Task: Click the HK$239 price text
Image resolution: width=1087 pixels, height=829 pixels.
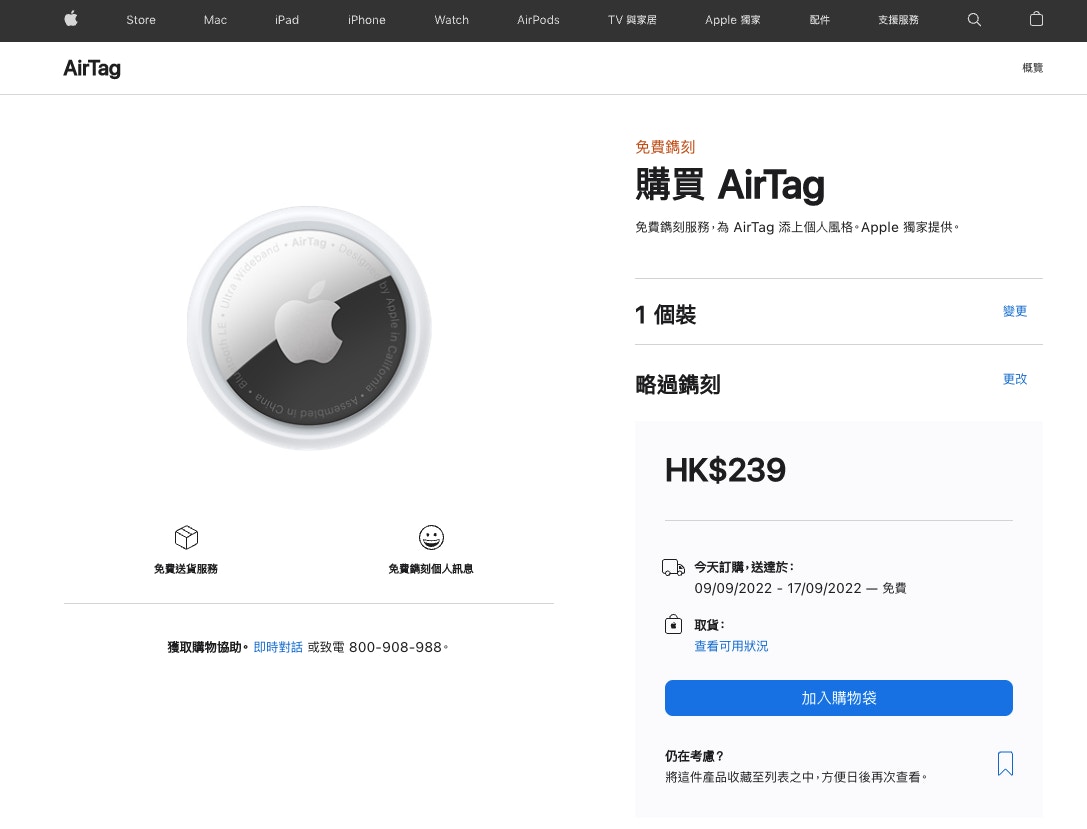Action: [725, 470]
